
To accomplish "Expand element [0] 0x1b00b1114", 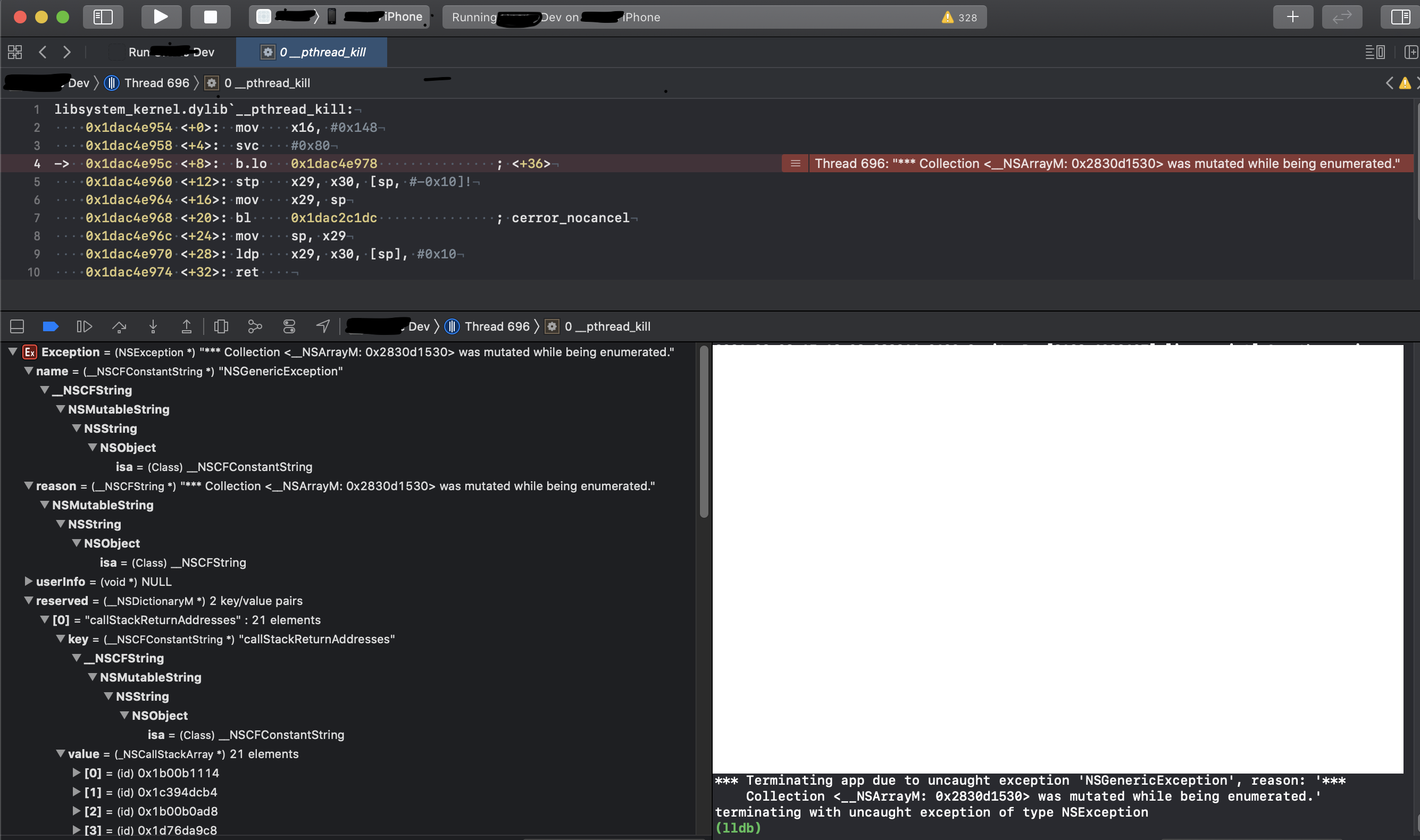I will point(76,773).
